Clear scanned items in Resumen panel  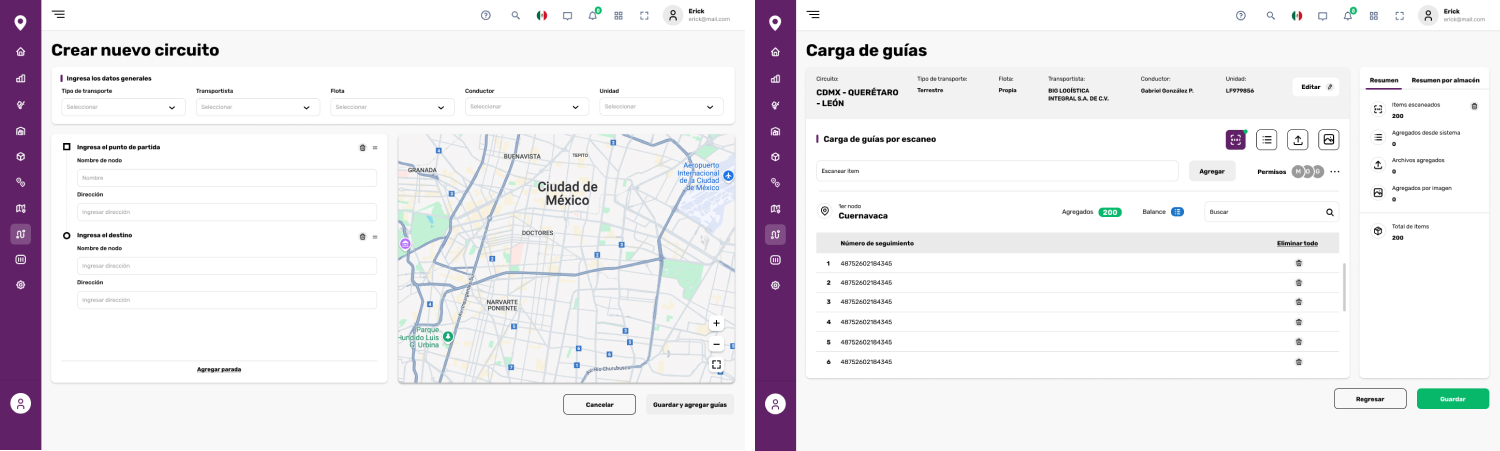click(1473, 106)
